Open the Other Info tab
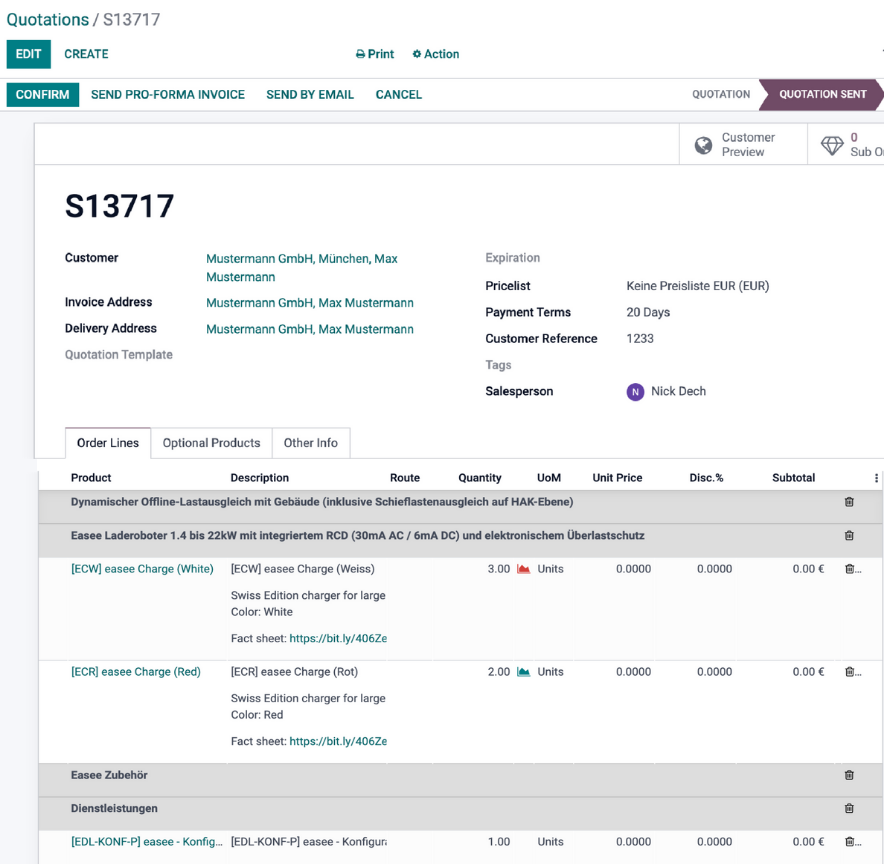This screenshot has height=864, width=884. pyautogui.click(x=310, y=443)
